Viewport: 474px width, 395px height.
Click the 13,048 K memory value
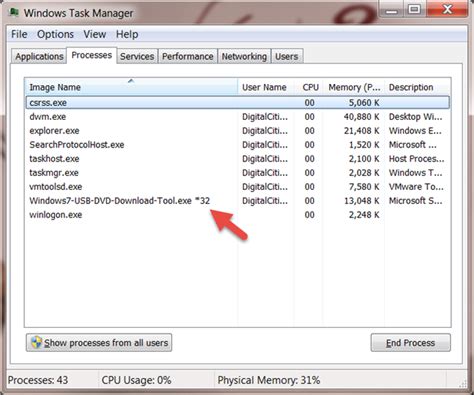(x=361, y=201)
